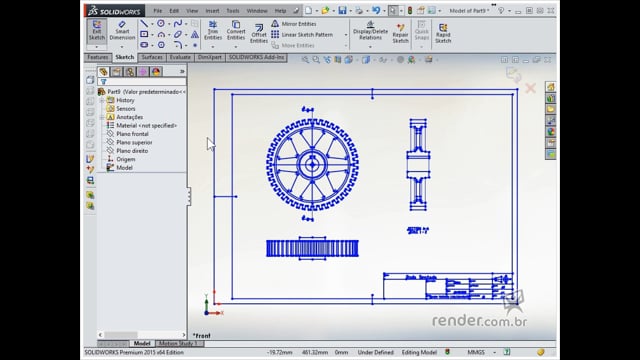Screen dimensions: 640x360
Task: Choose the Convert Entities tool
Action: [236, 31]
